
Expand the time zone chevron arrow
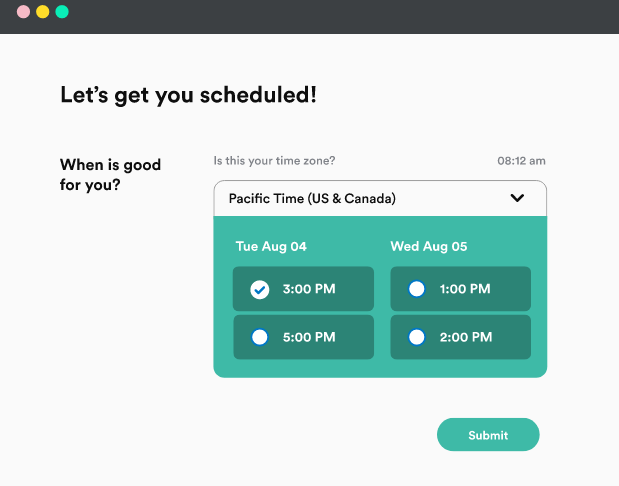coord(517,198)
